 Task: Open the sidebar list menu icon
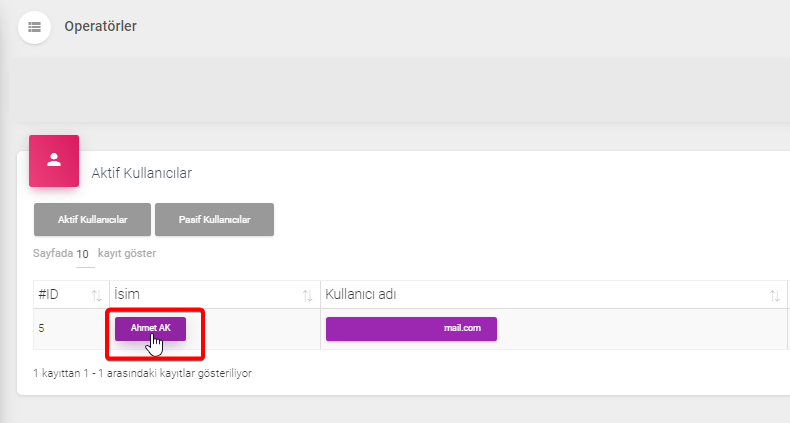pyautogui.click(x=34, y=27)
